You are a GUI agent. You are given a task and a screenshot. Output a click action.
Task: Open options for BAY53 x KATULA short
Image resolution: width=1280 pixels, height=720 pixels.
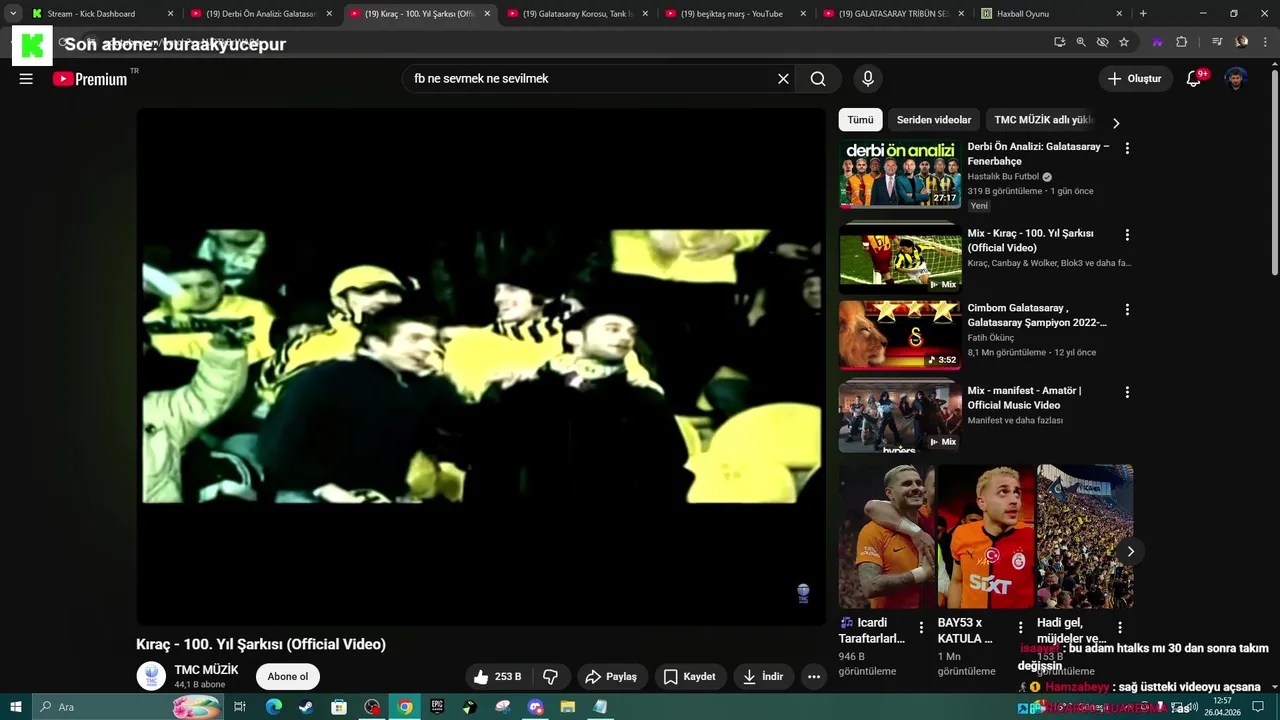pyautogui.click(x=1020, y=628)
